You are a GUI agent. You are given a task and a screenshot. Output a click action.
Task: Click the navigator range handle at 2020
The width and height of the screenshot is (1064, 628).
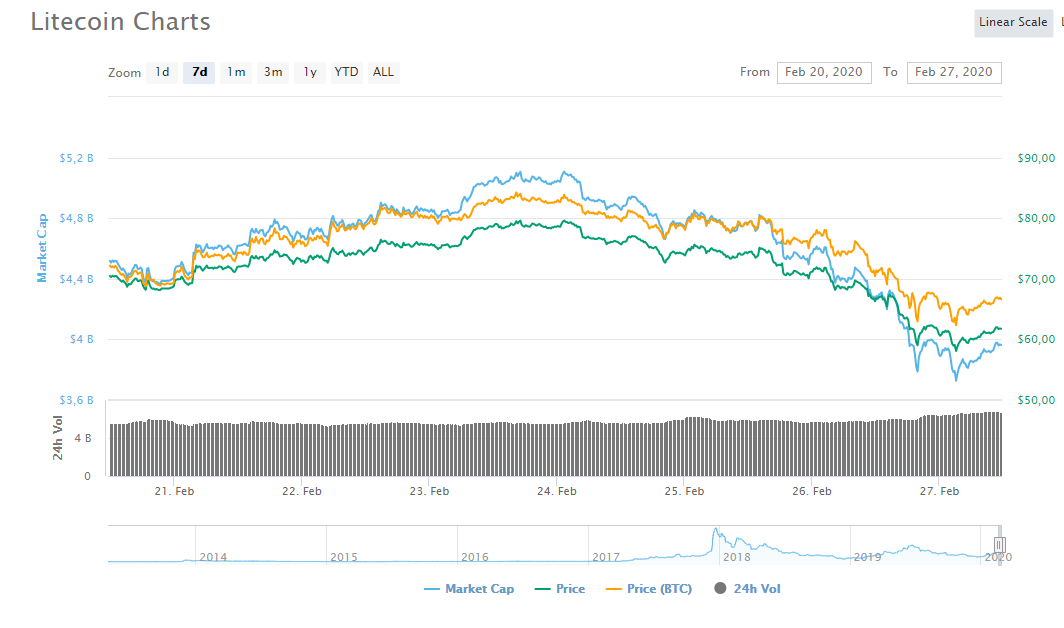pos(999,545)
